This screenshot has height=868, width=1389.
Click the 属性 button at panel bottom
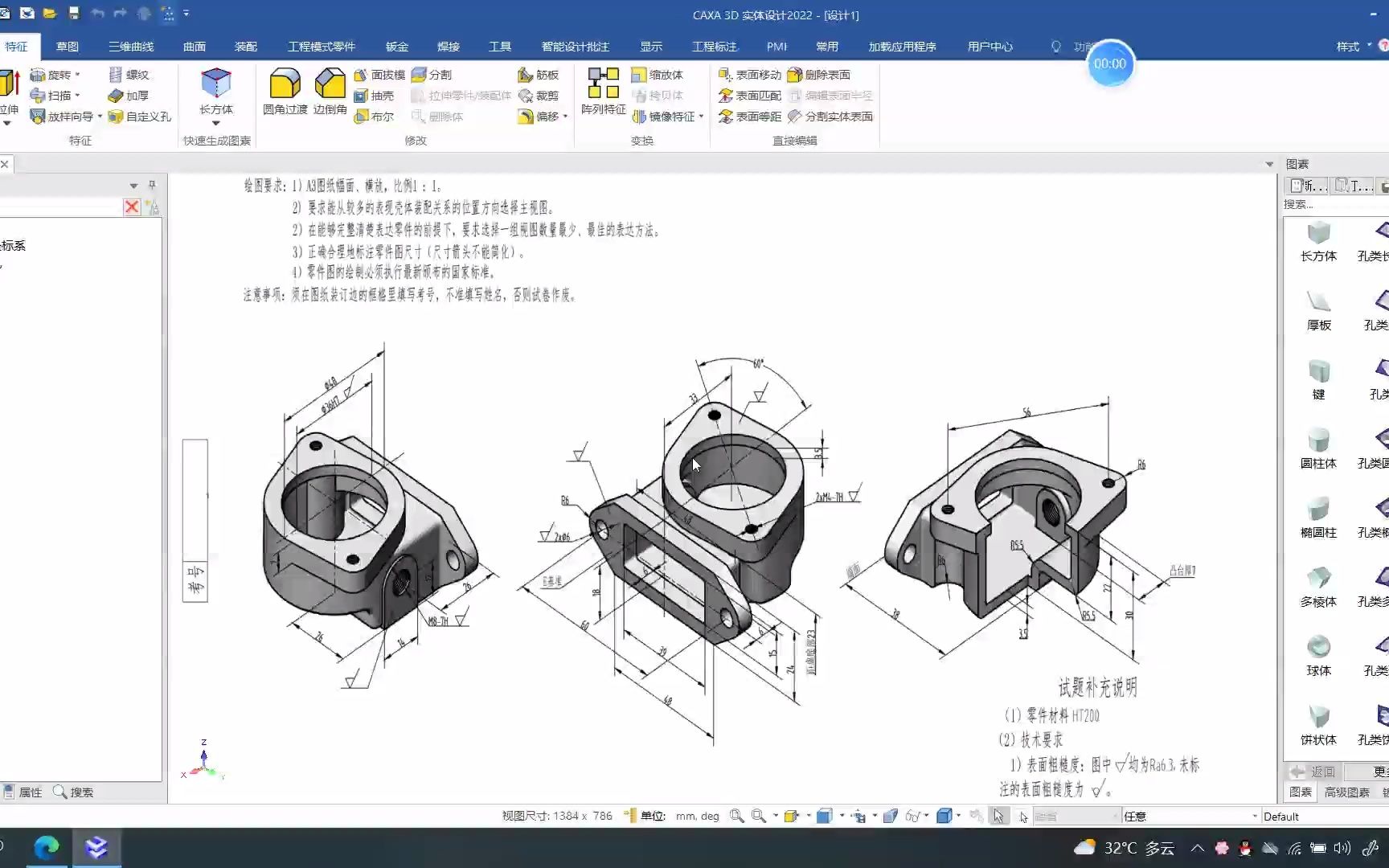[x=23, y=792]
